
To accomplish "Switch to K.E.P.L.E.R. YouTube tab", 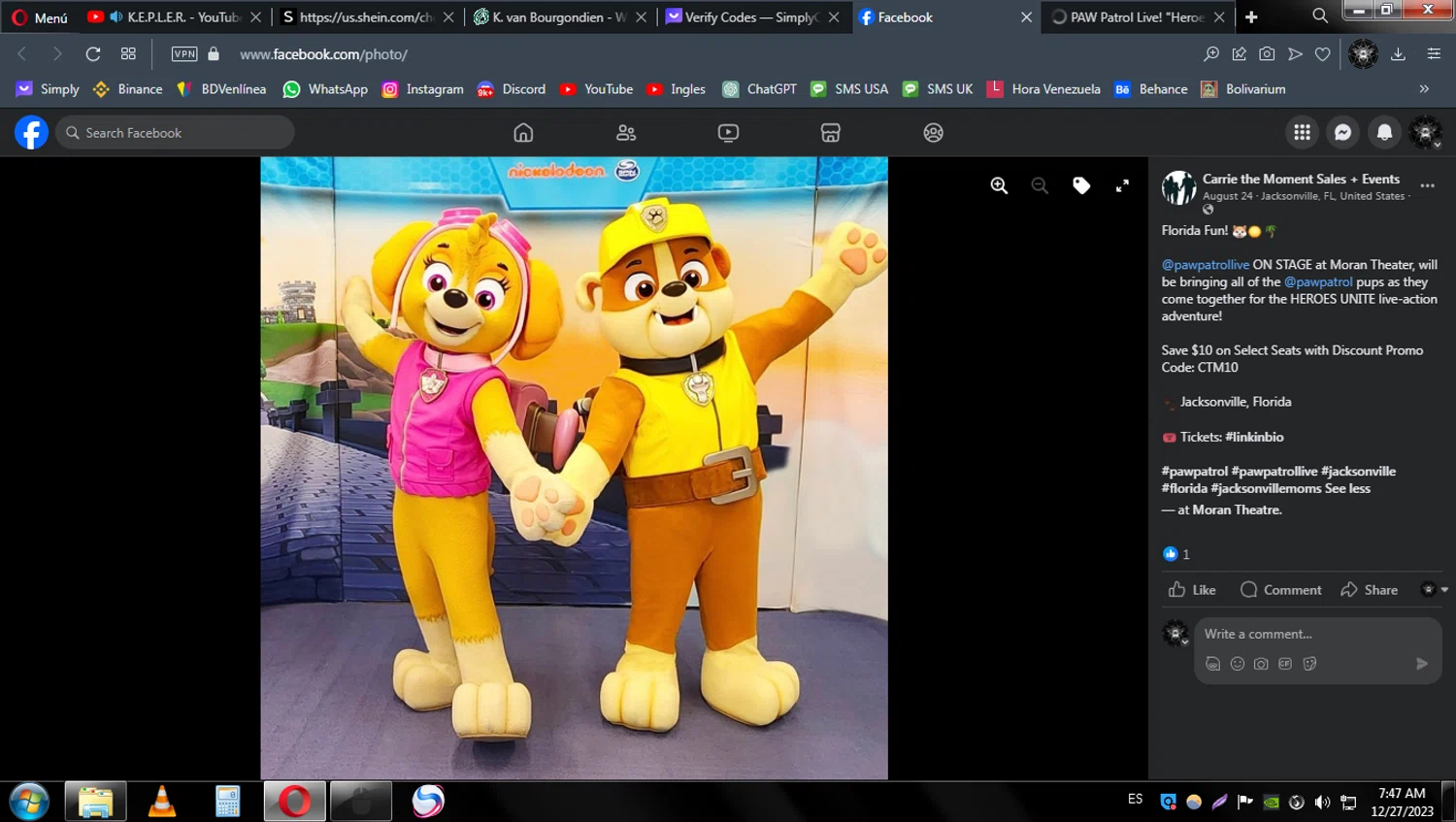I will point(175,17).
